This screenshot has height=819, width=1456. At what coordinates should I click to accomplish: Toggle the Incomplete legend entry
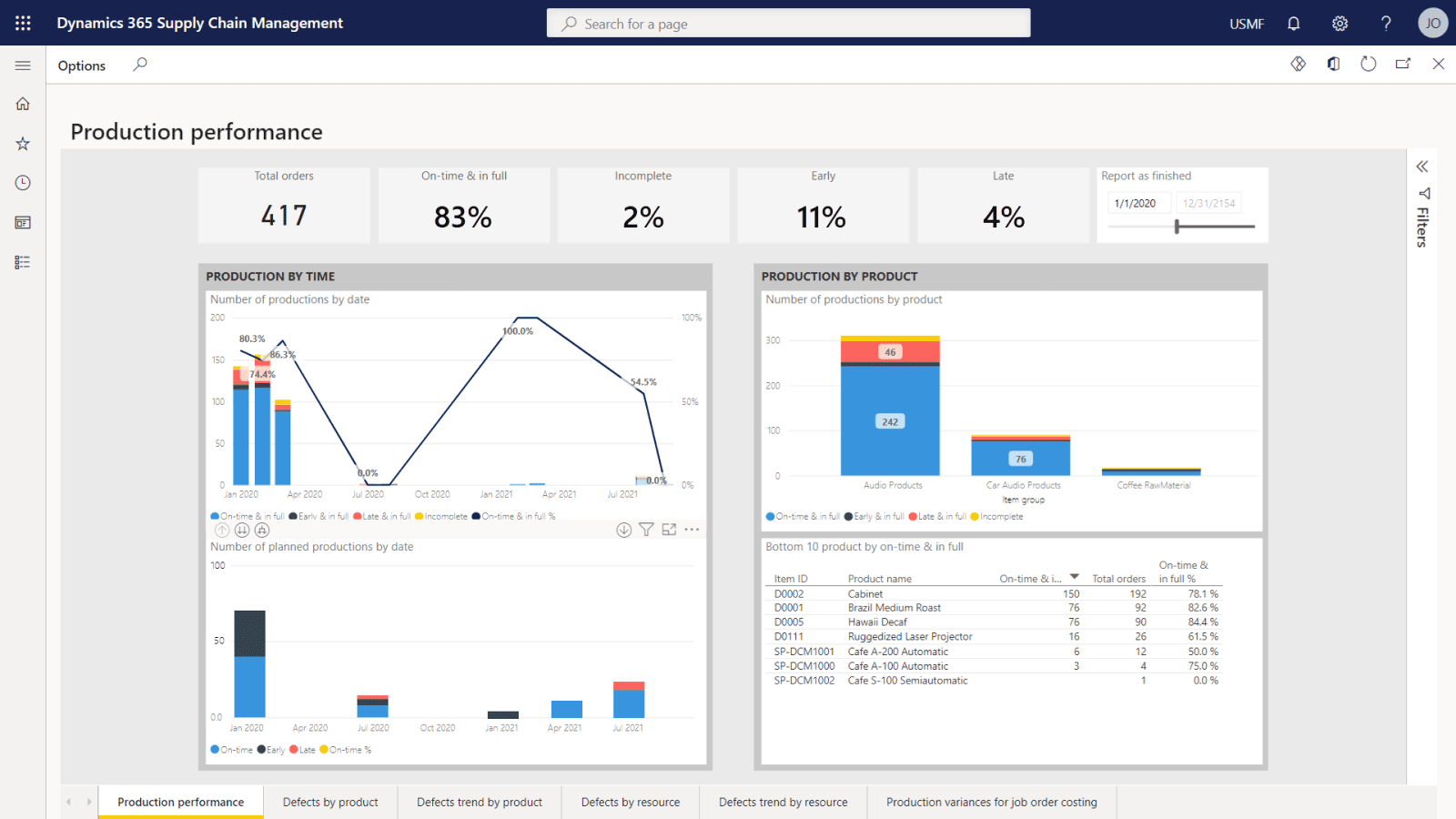point(441,516)
